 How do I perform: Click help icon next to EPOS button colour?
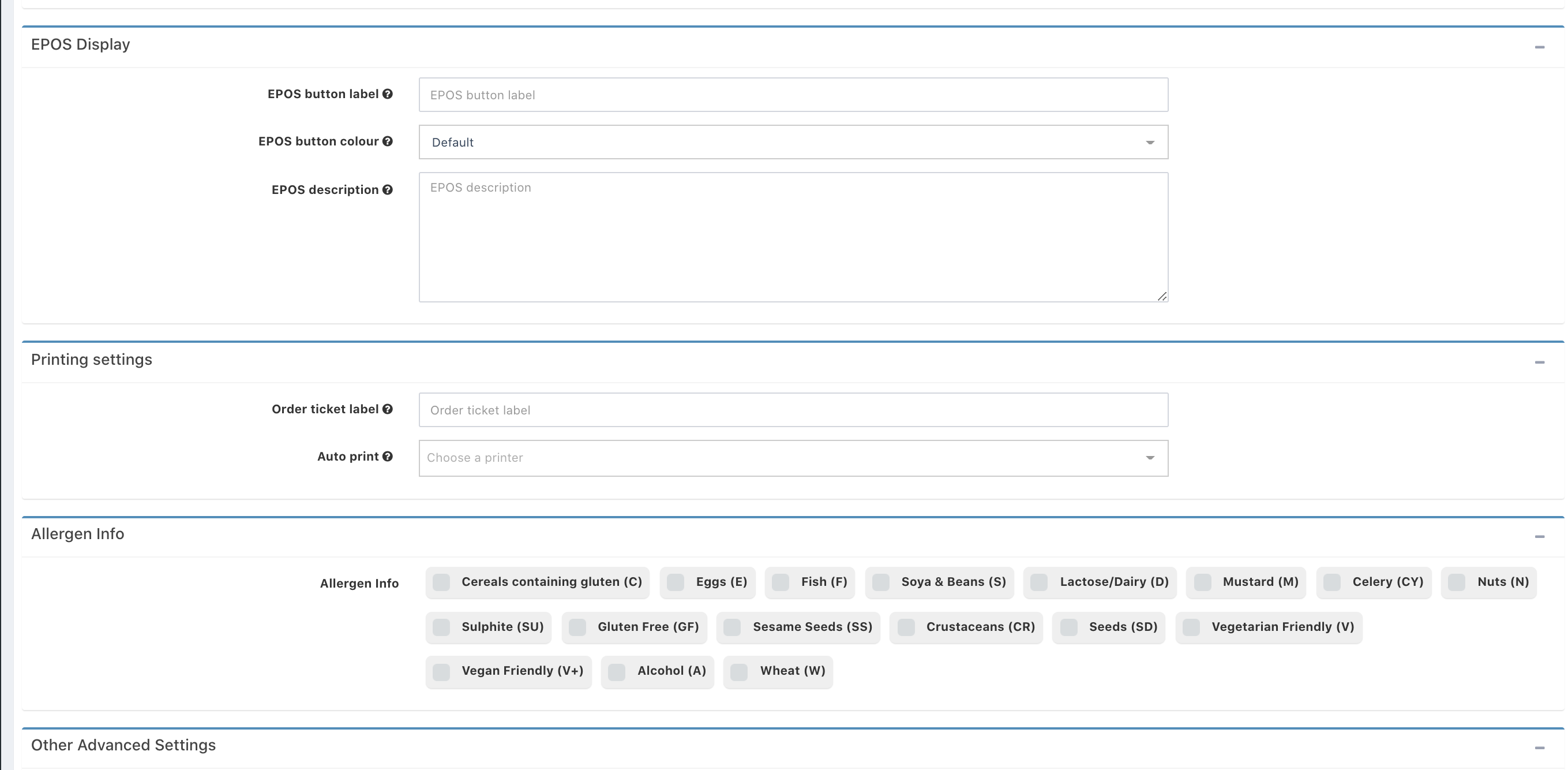point(387,141)
